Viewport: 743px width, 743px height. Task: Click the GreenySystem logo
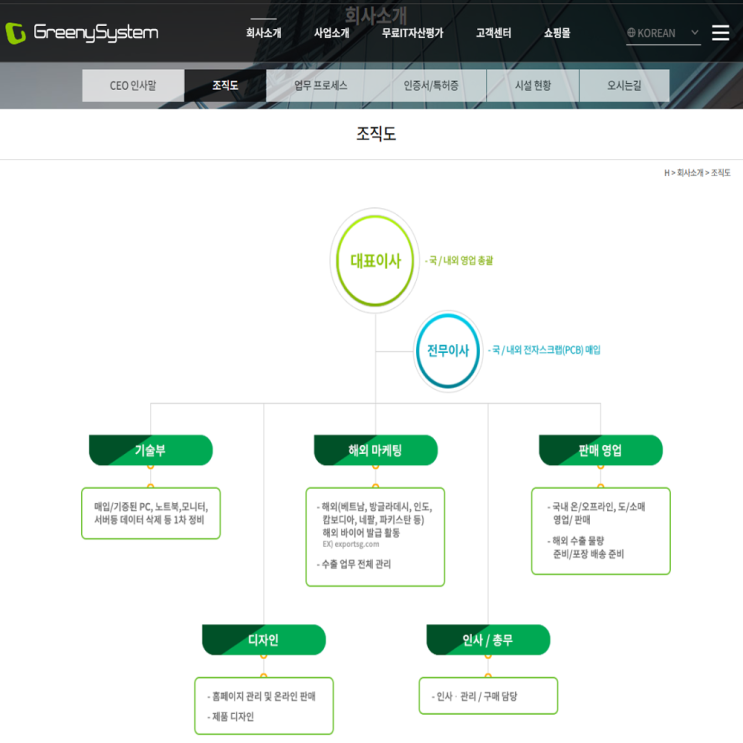pyautogui.click(x=82, y=33)
